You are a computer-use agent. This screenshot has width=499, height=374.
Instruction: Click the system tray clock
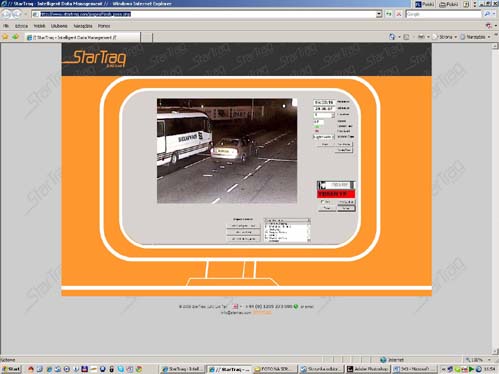tap(490, 369)
